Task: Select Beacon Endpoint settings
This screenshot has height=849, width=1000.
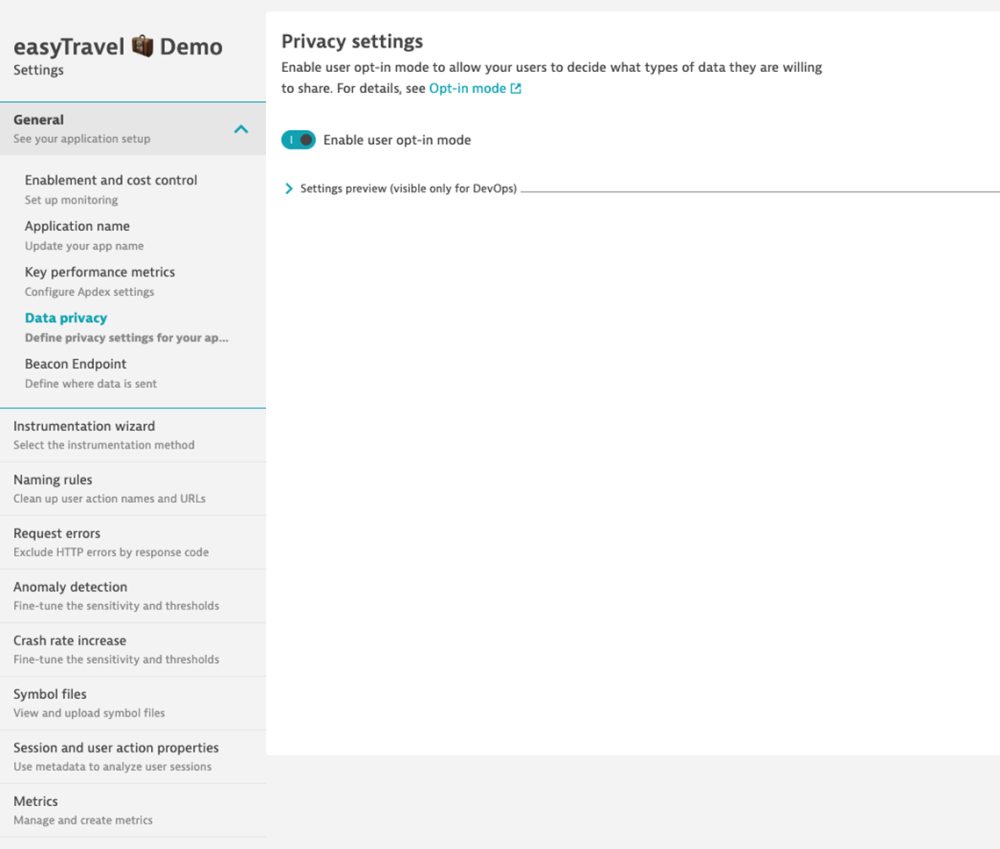Action: point(75,364)
